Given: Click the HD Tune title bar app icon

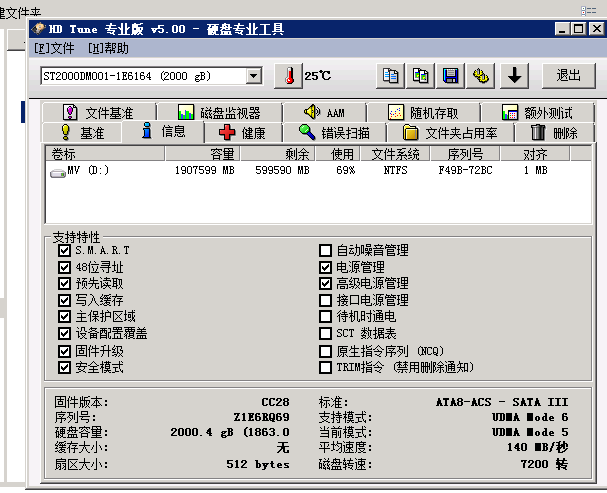Looking at the screenshot, I should pyautogui.click(x=39, y=29).
